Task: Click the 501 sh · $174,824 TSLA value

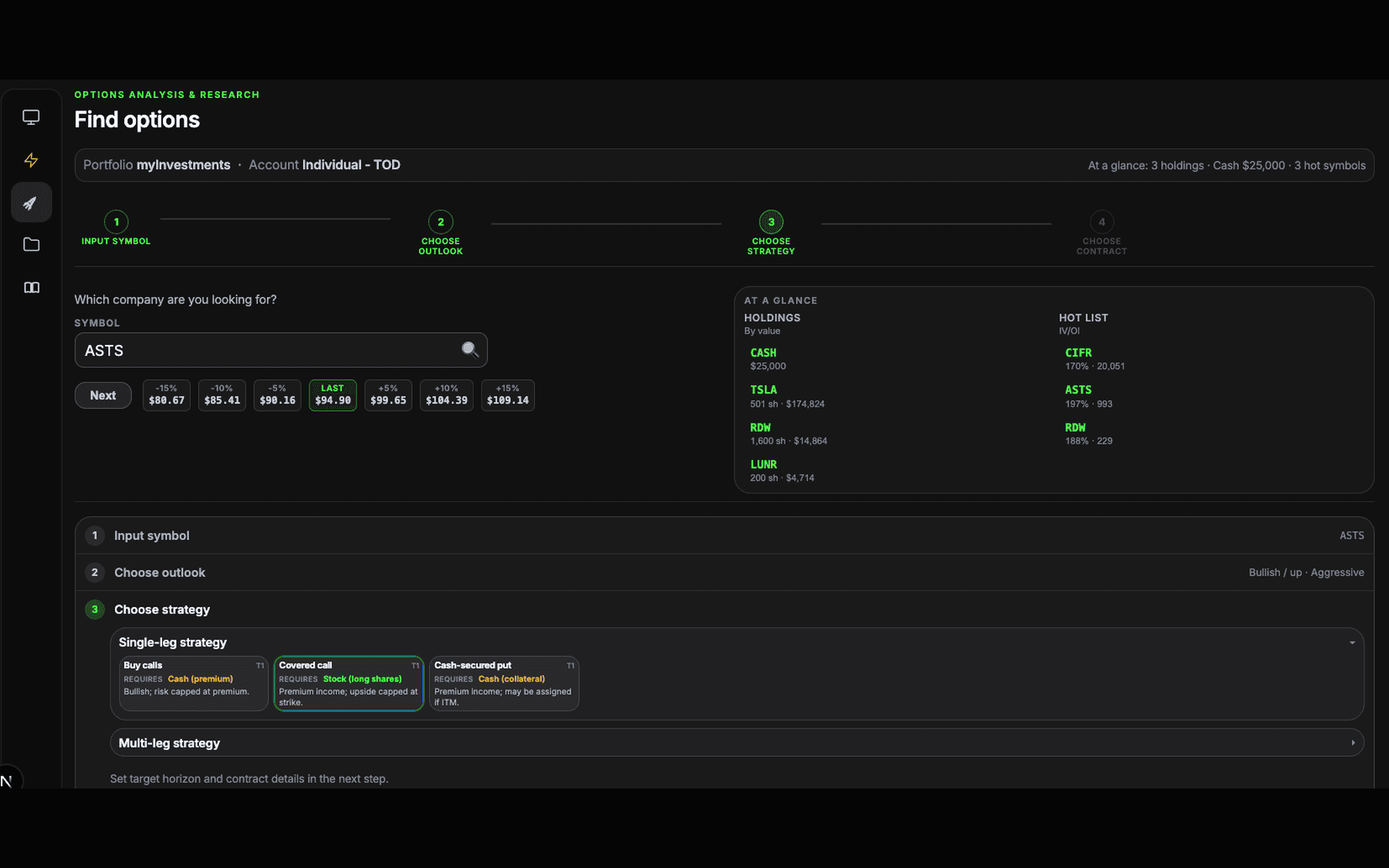Action: tap(787, 404)
